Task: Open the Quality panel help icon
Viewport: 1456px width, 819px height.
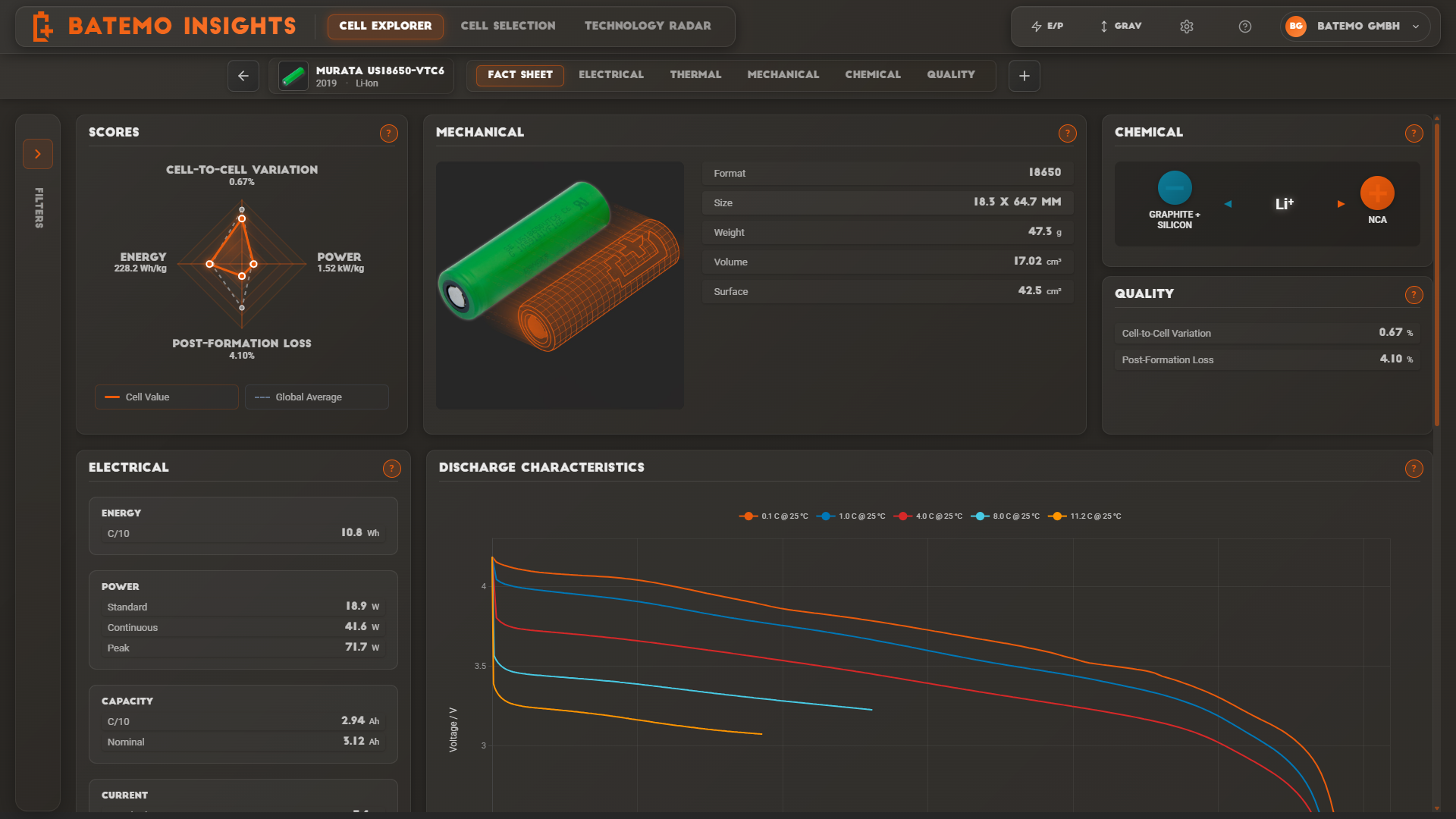Action: [1414, 295]
